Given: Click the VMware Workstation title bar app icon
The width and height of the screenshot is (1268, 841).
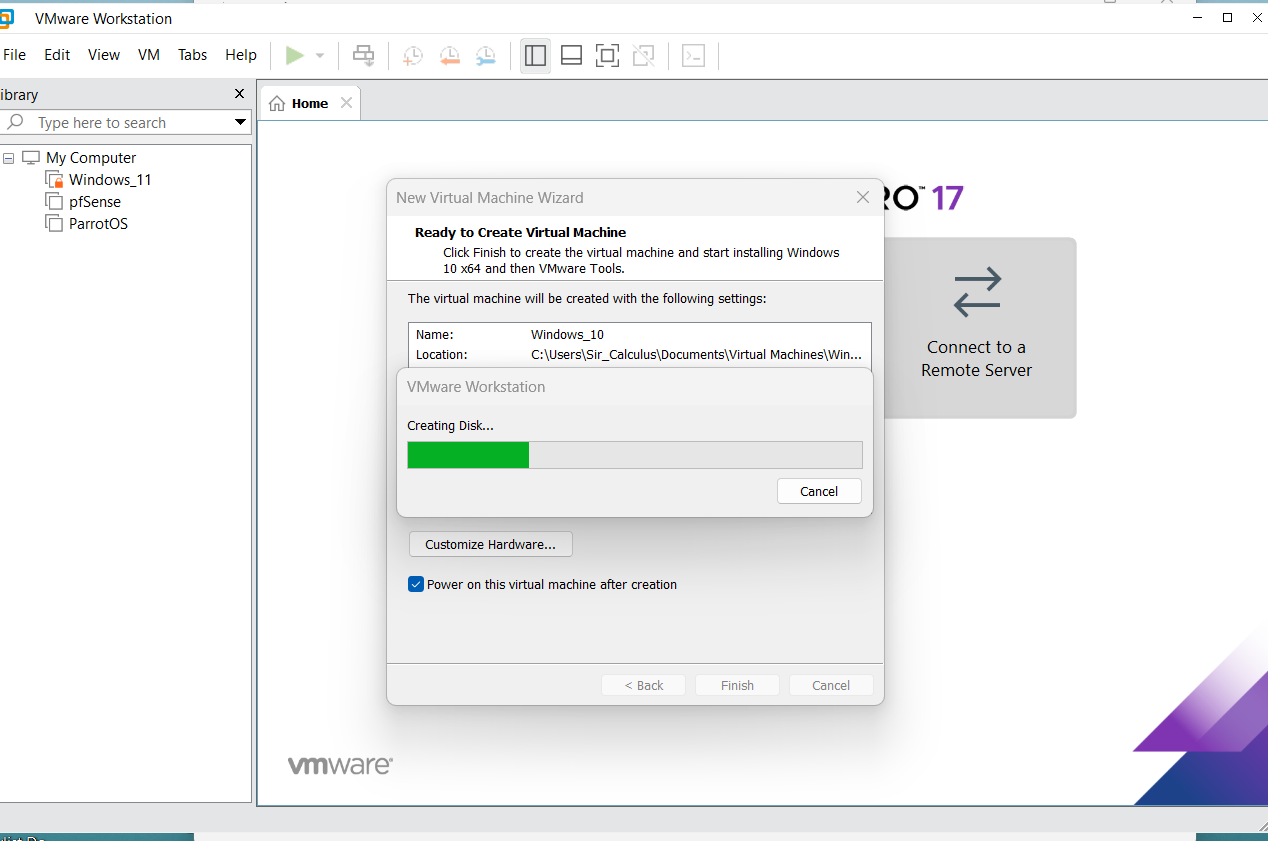Looking at the screenshot, I should pyautogui.click(x=6, y=18).
